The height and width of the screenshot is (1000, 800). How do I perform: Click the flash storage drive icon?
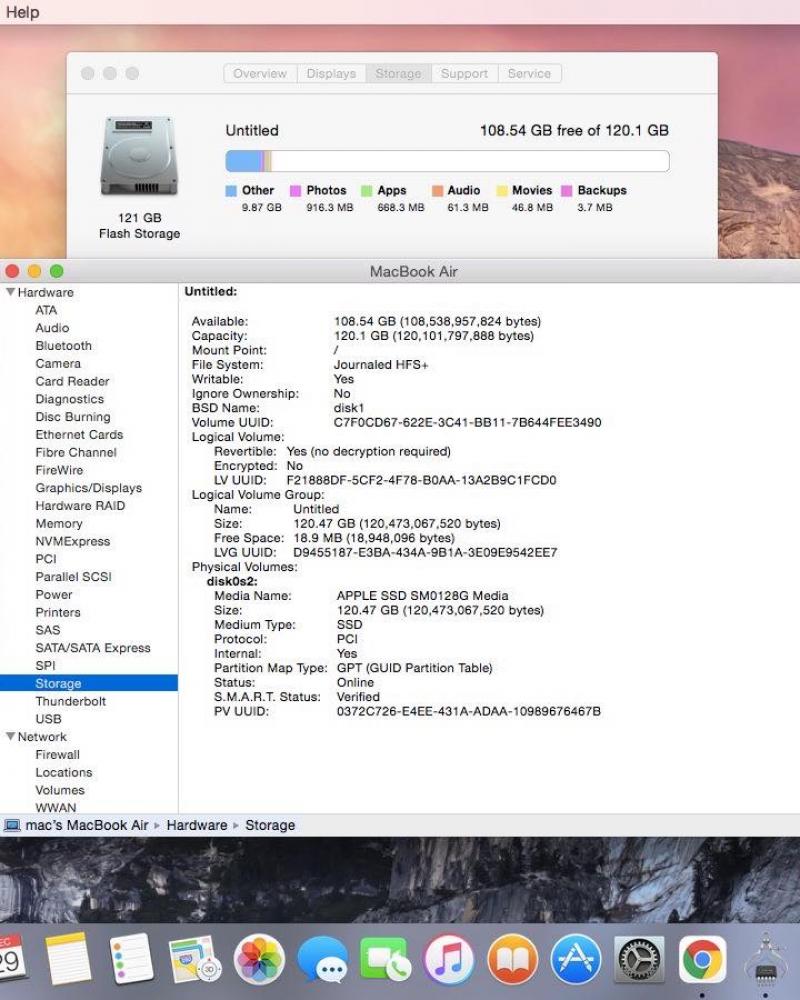(x=139, y=156)
